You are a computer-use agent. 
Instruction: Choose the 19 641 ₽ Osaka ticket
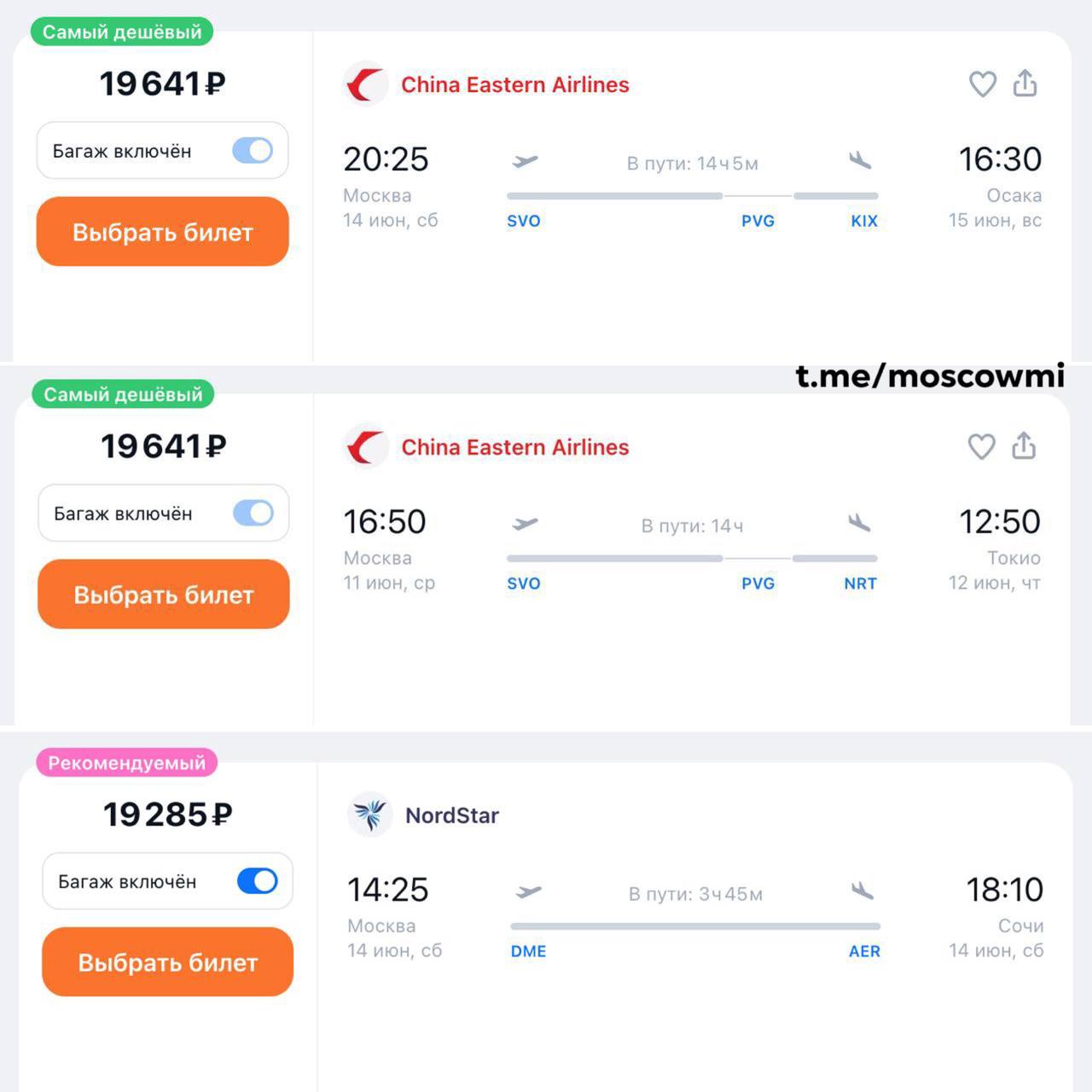[163, 232]
